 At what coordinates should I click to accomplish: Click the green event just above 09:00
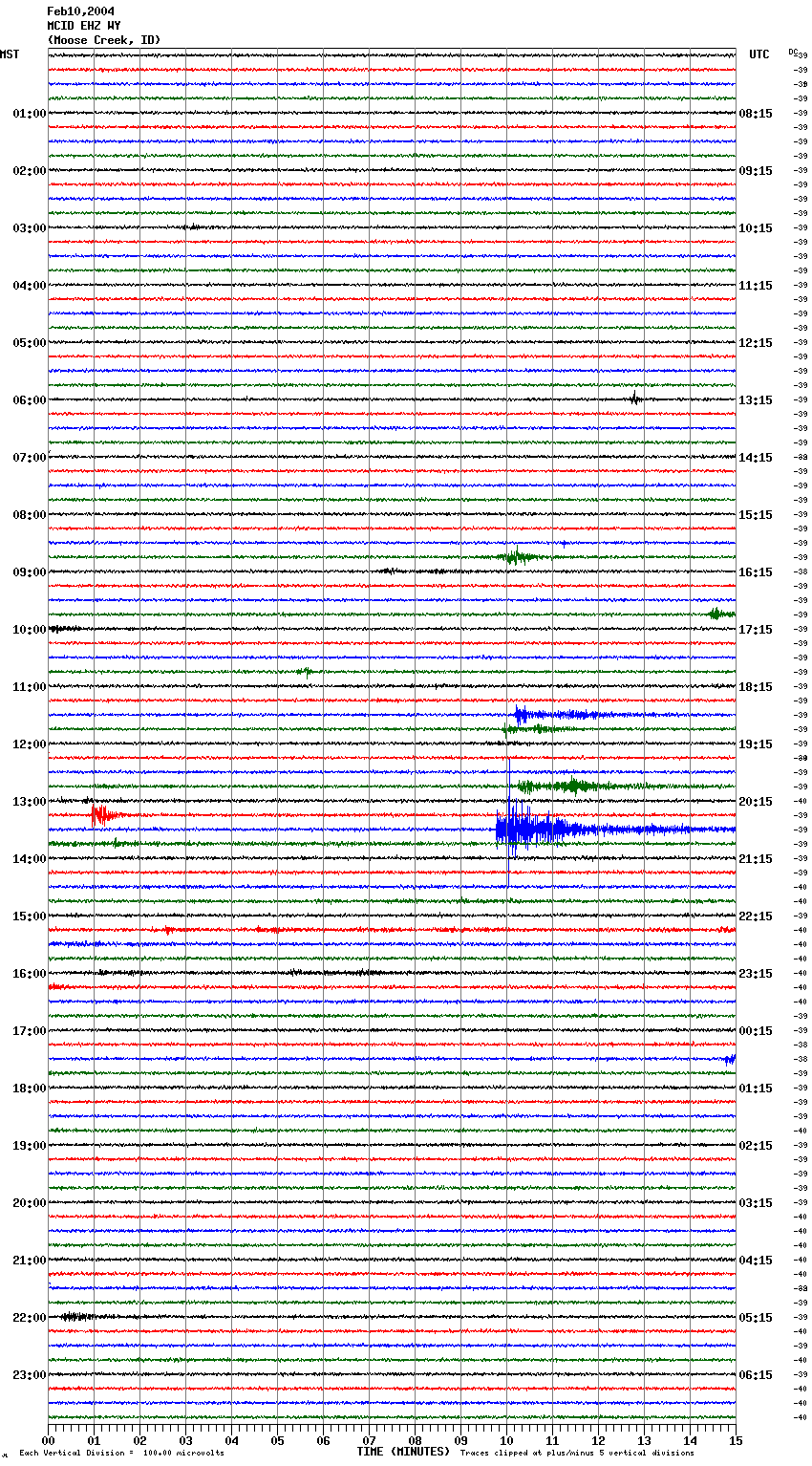[x=519, y=556]
